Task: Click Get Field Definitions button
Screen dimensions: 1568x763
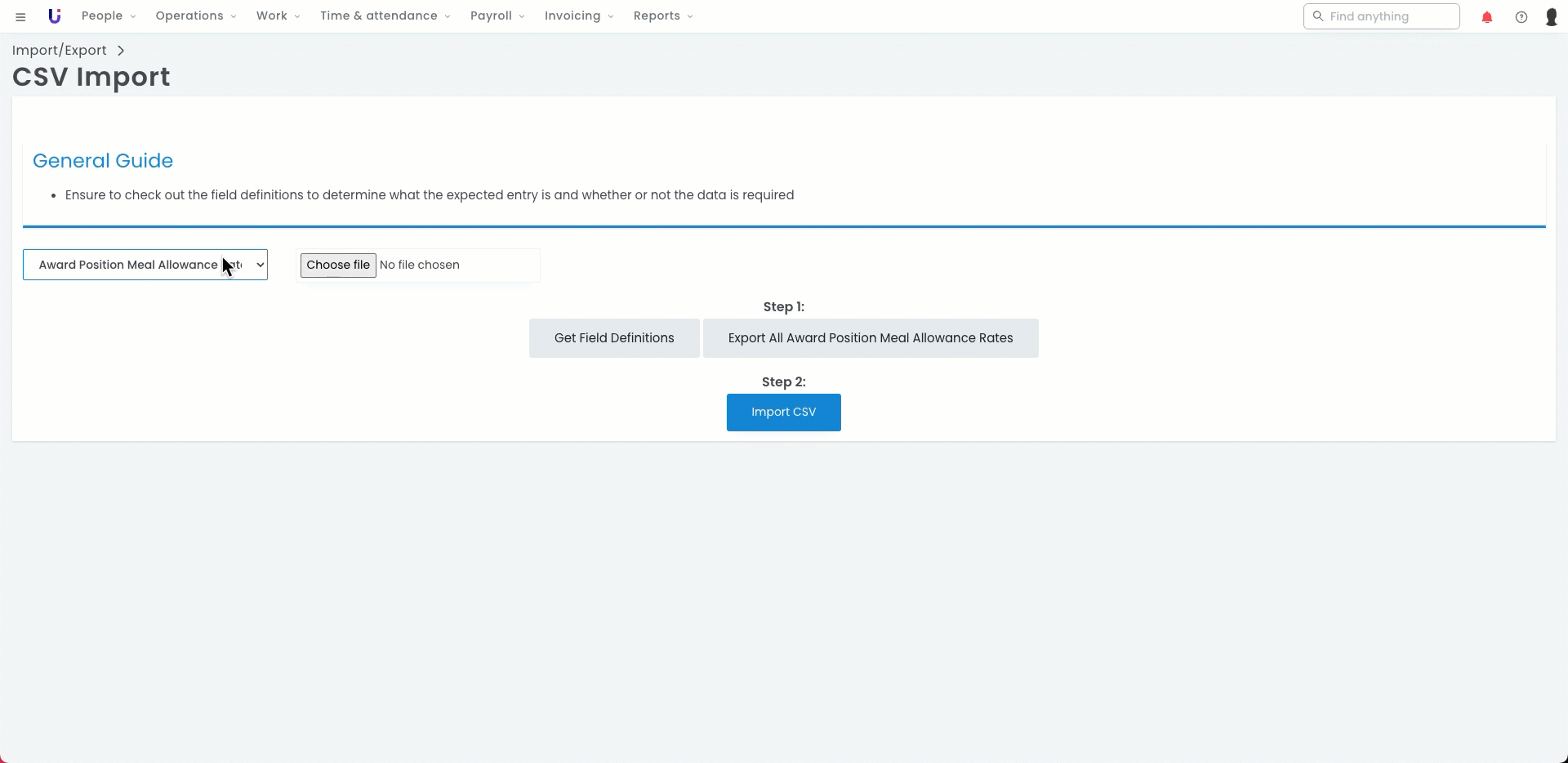Action: [614, 338]
